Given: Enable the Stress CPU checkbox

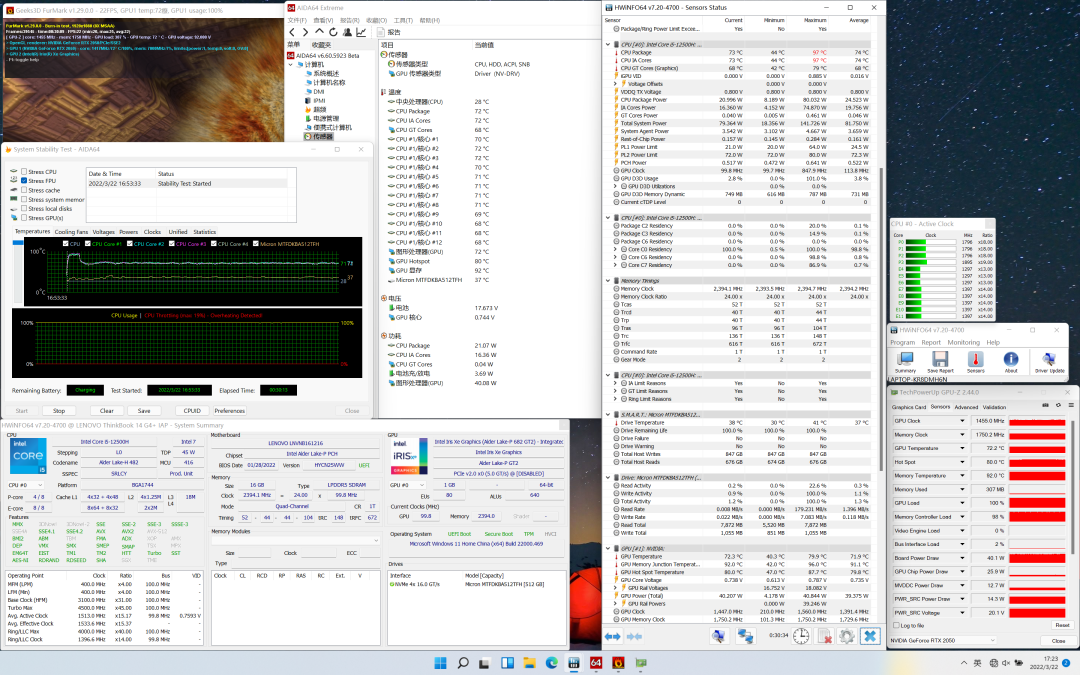Looking at the screenshot, I should click(22, 172).
